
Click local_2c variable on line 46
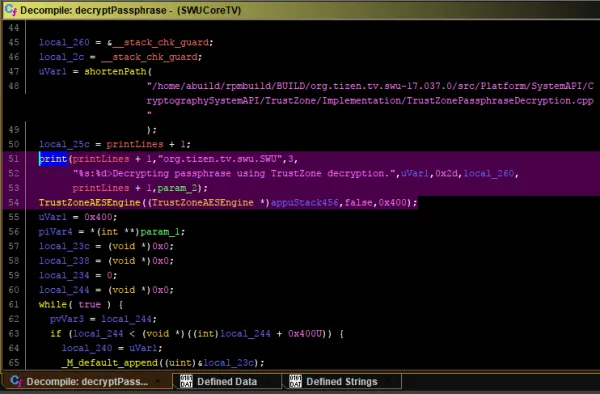(x=61, y=57)
